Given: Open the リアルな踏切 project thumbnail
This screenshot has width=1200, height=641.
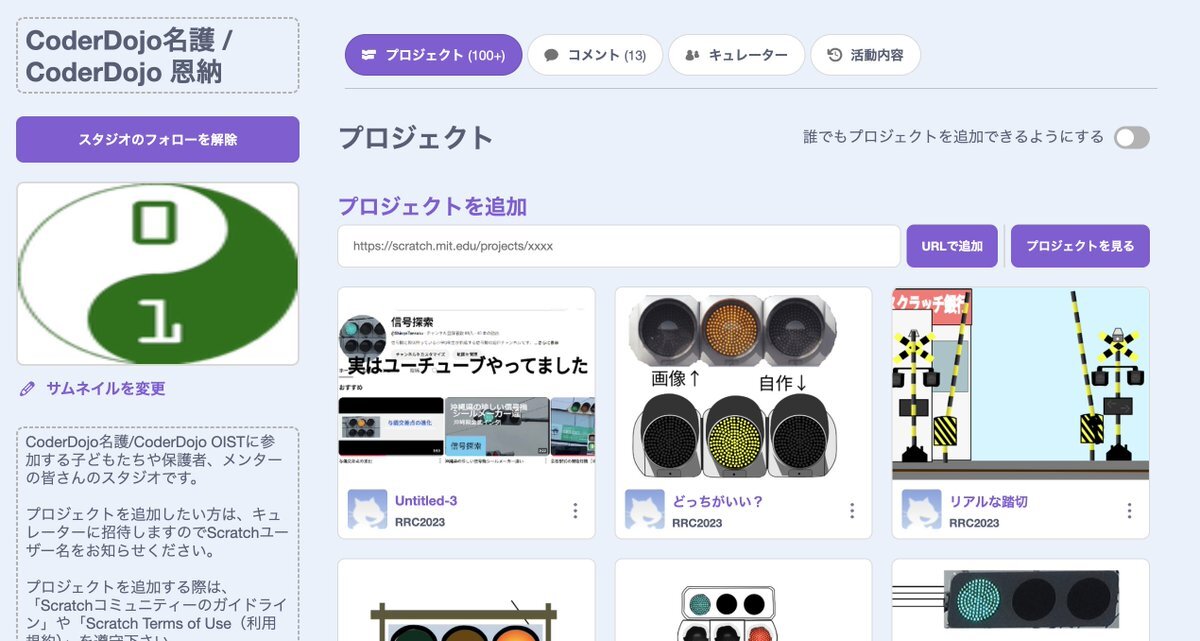Looking at the screenshot, I should (1021, 384).
